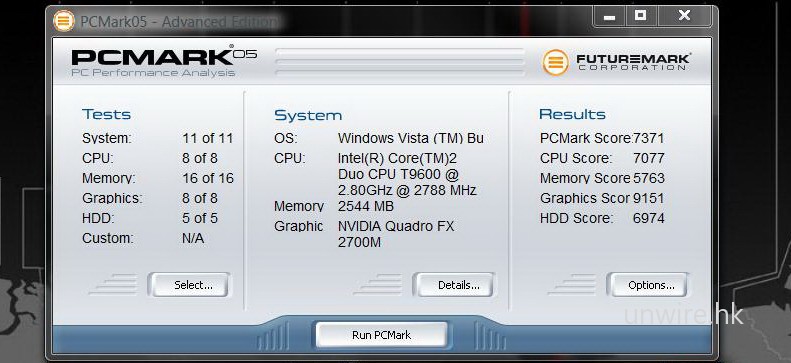Select the Memory score value 5763
The width and height of the screenshot is (791, 363).
648,178
